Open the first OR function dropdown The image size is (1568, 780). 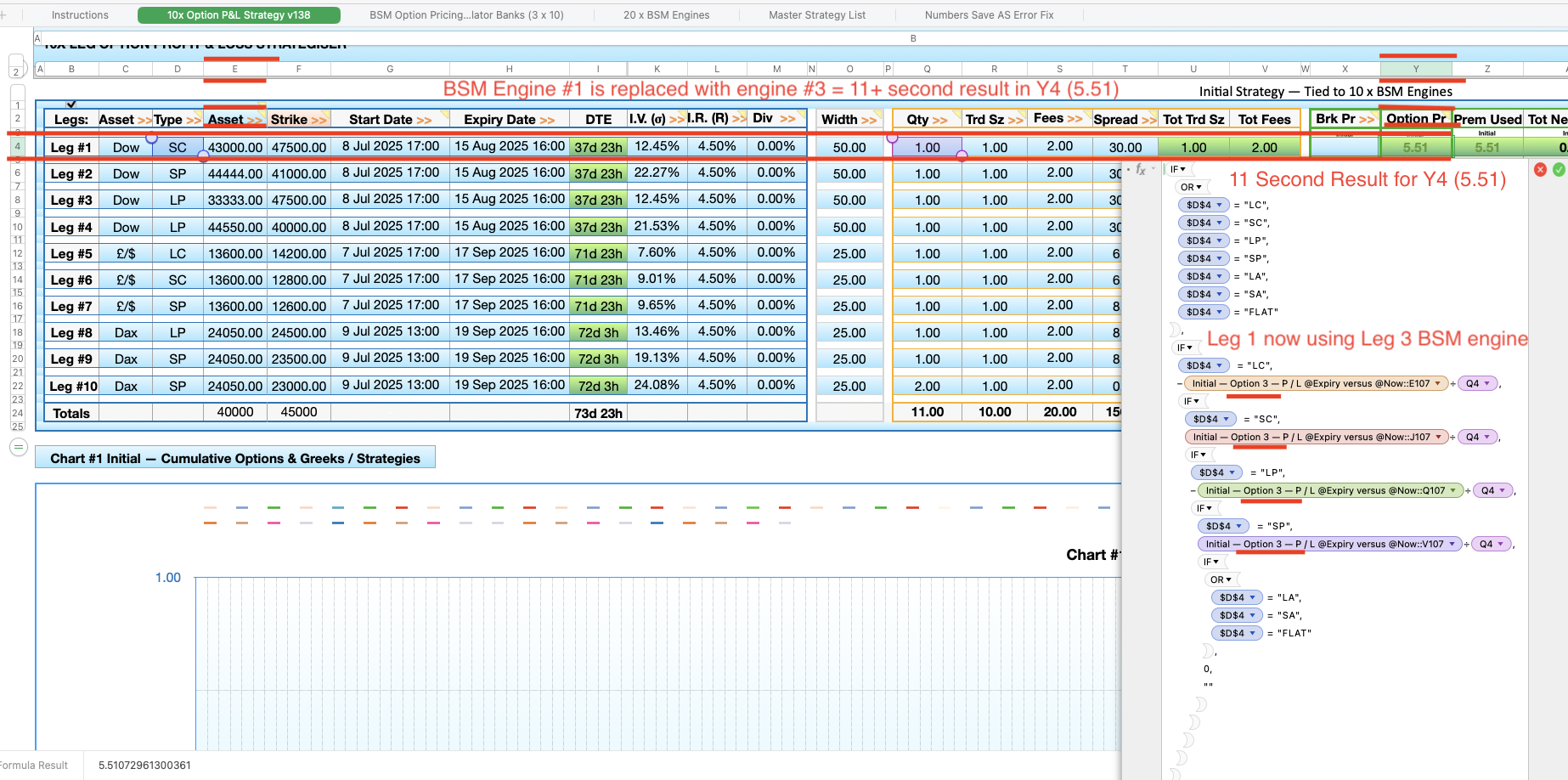coord(1192,187)
